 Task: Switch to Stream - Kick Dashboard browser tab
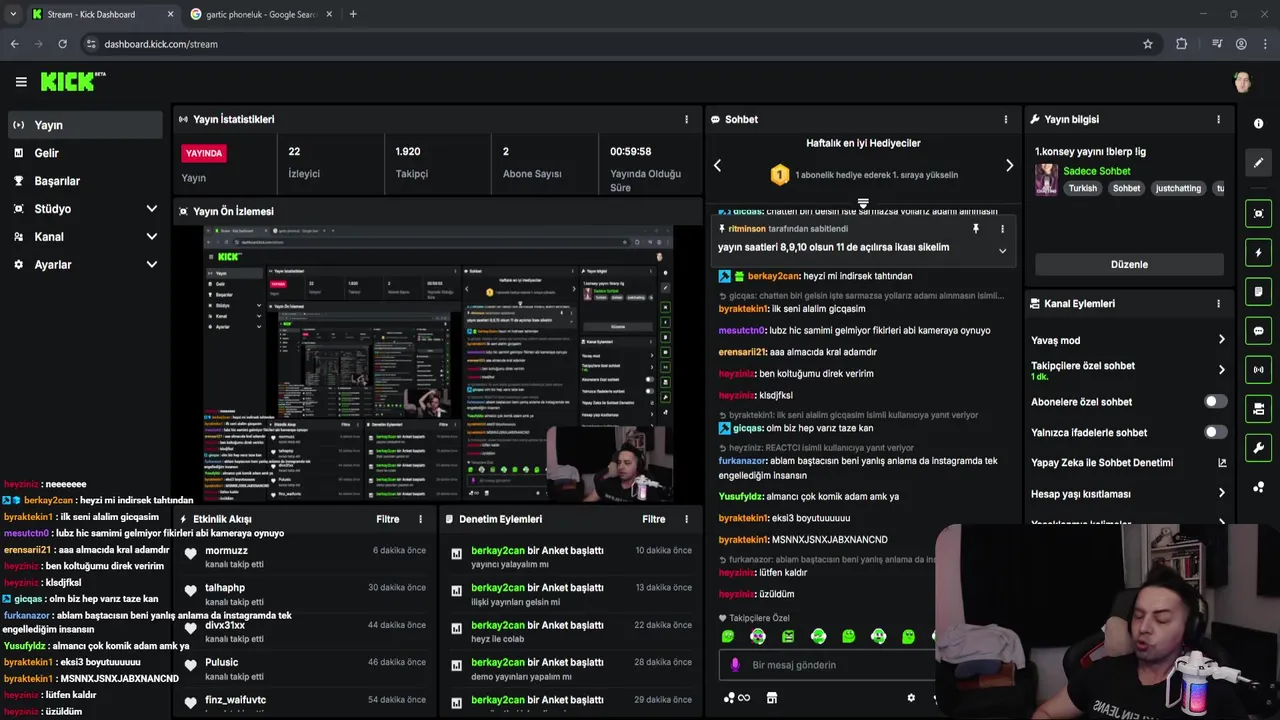(x=102, y=14)
